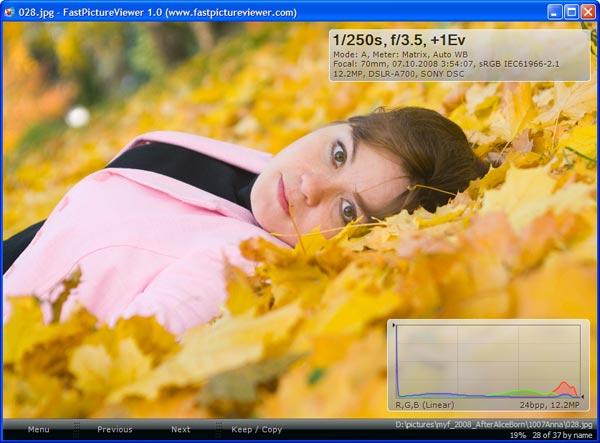This screenshot has height=443, width=600.
Task: Minimize the FastPictureViewer window
Action: click(x=554, y=12)
